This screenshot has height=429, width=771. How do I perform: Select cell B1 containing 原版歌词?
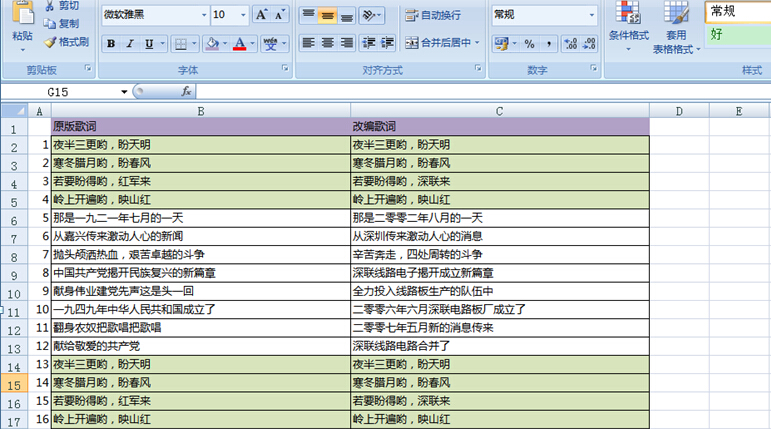[x=200, y=127]
